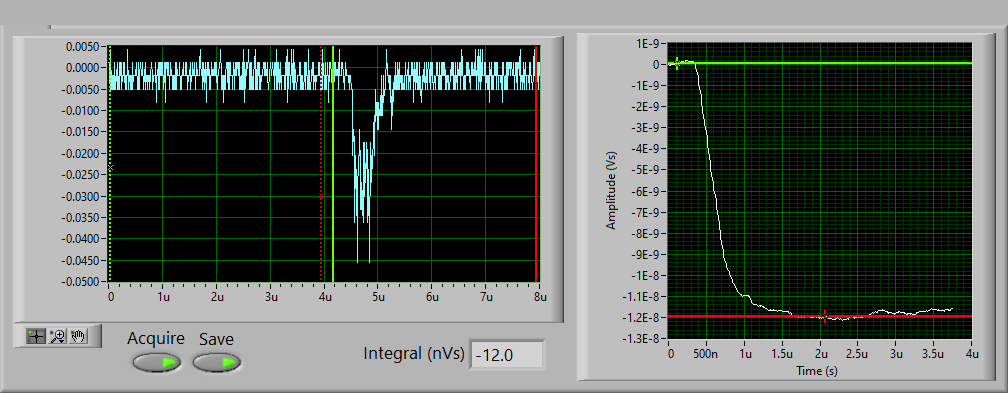This screenshot has width=1008, height=393.
Task: Select the solid green cursor on waveform graph
Action: pyautogui.click(x=333, y=164)
